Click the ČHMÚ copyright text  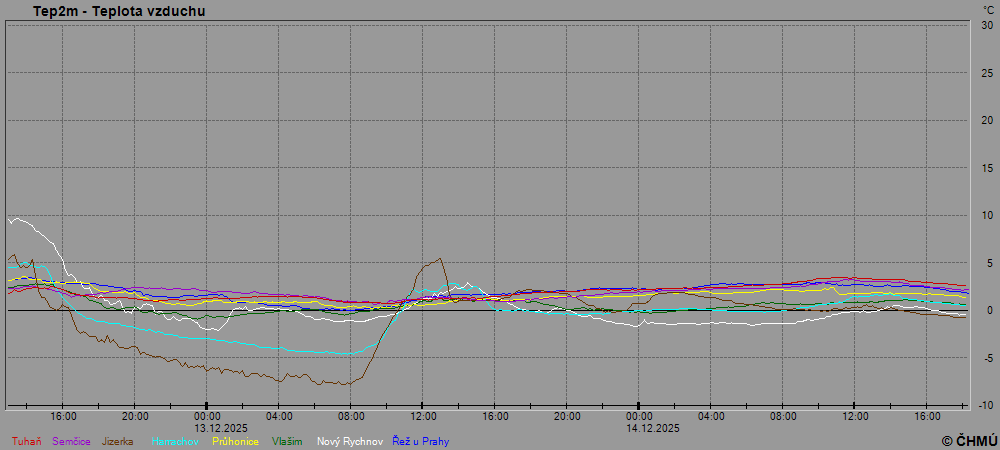click(x=969, y=441)
